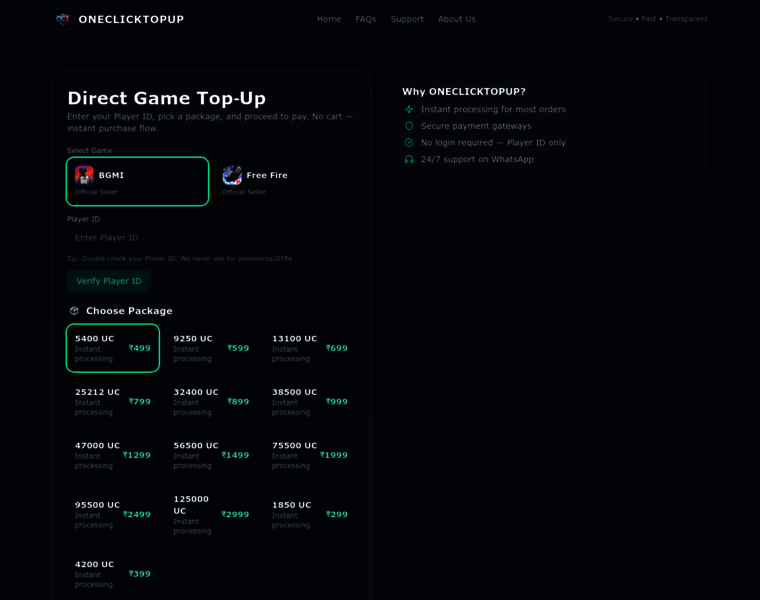The image size is (760, 600).
Task: Select the BGMI game card
Action: pyautogui.click(x=138, y=181)
